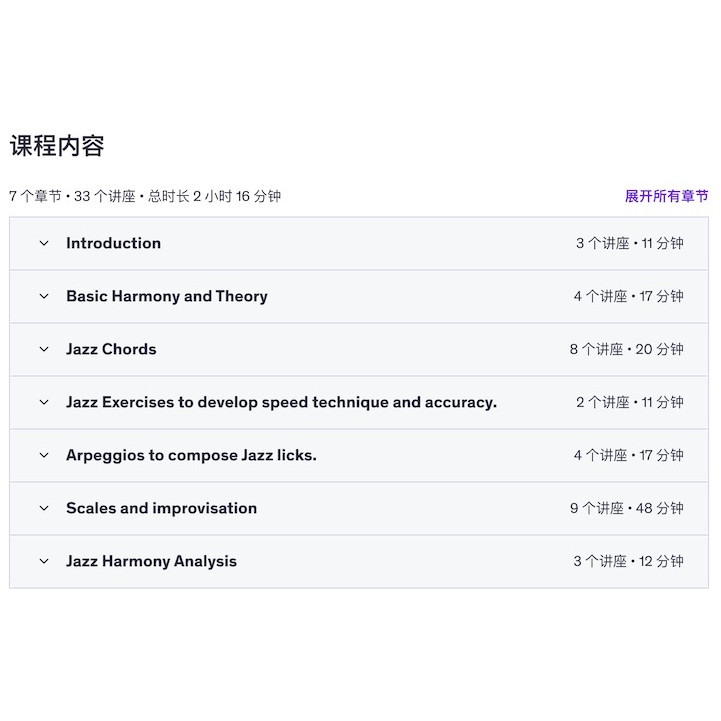Open the Jazz Harmony Analysis title
This screenshot has height=721, width=721.
coord(151,561)
